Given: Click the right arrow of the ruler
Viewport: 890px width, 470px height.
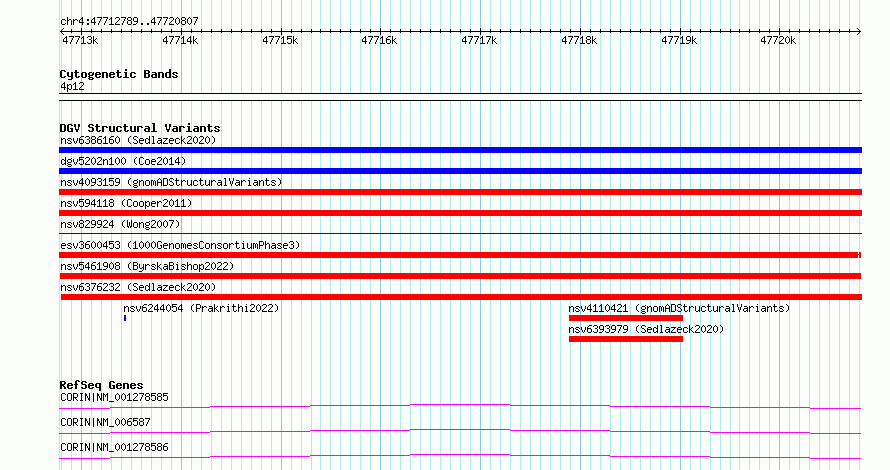Looking at the screenshot, I should pyautogui.click(x=859, y=31).
